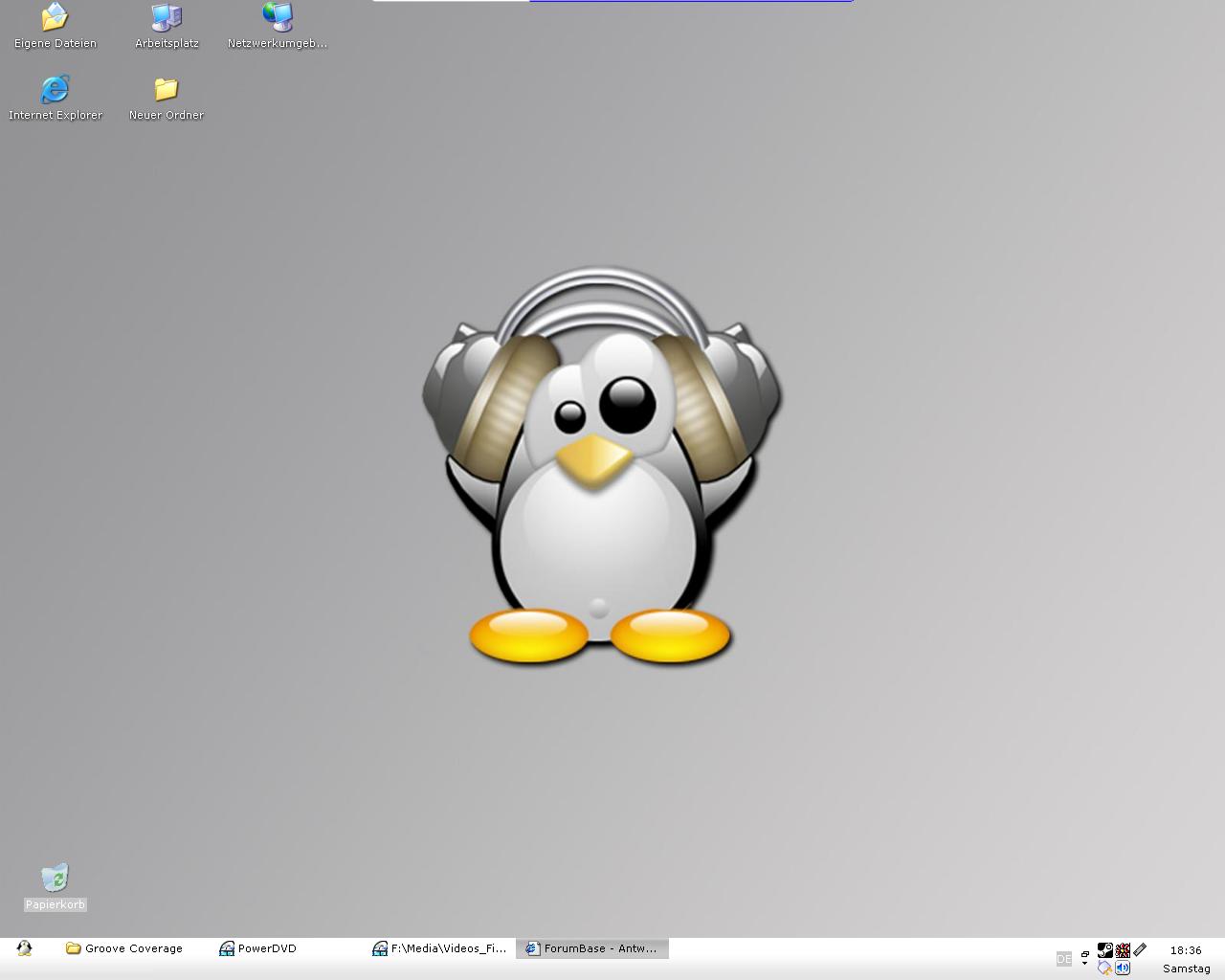Click the DE language indicator
1225x980 pixels.
(1064, 959)
